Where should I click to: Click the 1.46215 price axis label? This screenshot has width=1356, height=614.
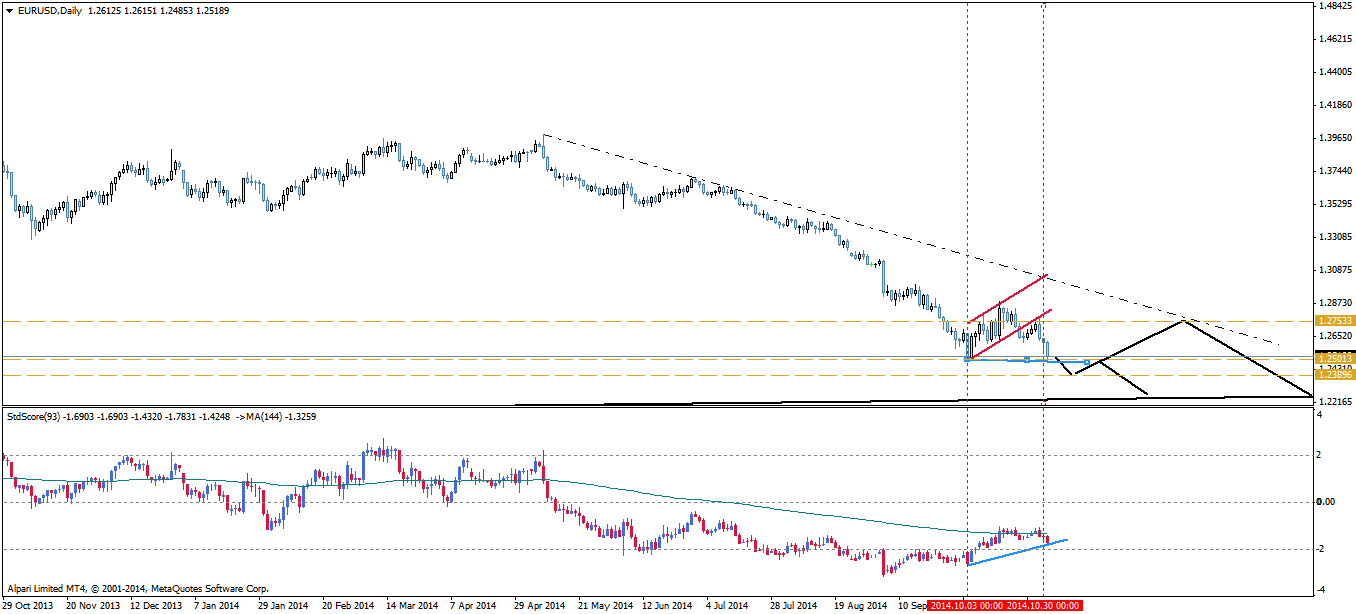point(1335,39)
